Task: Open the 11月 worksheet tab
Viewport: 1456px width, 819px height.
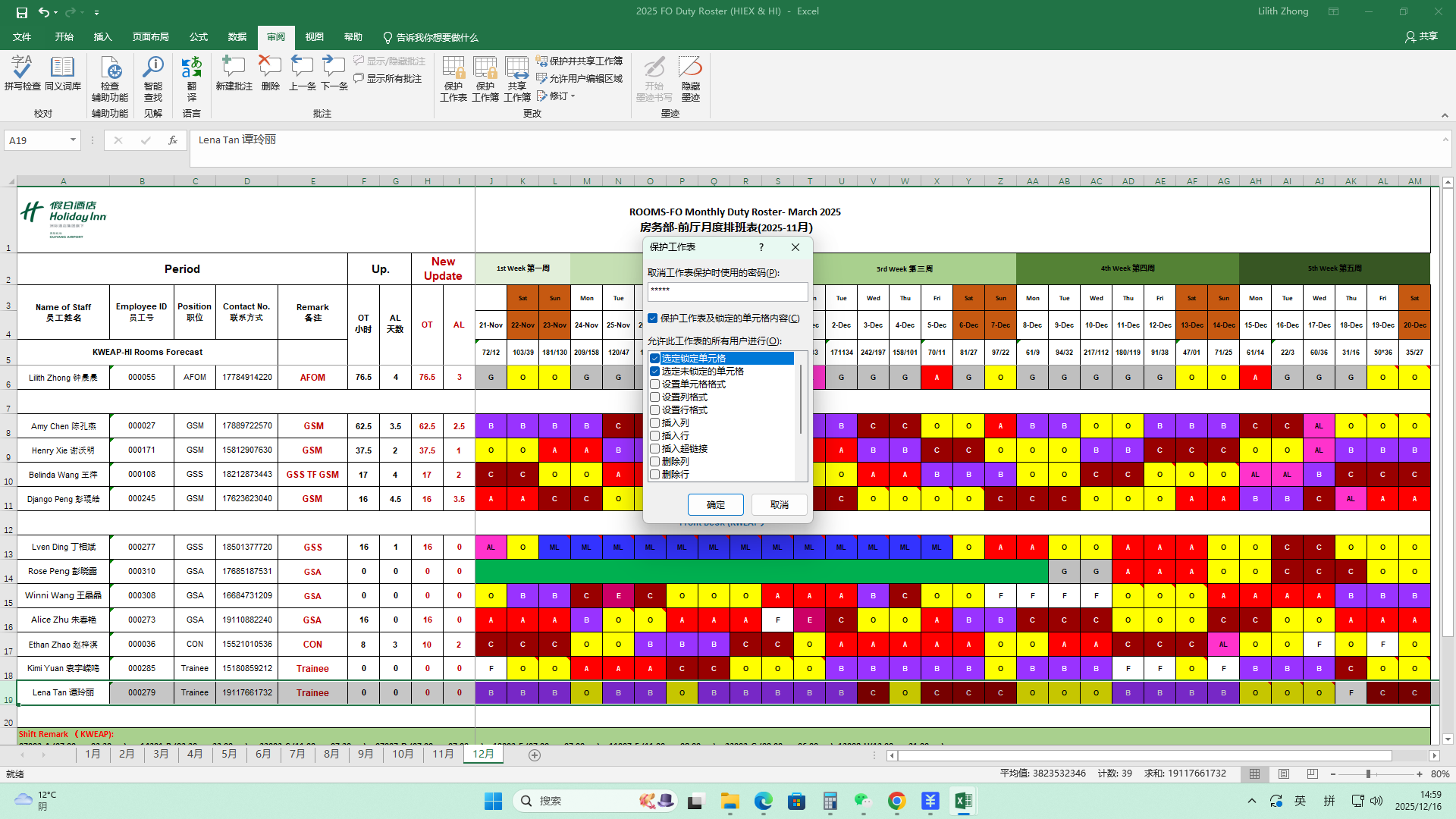Action: (x=443, y=754)
